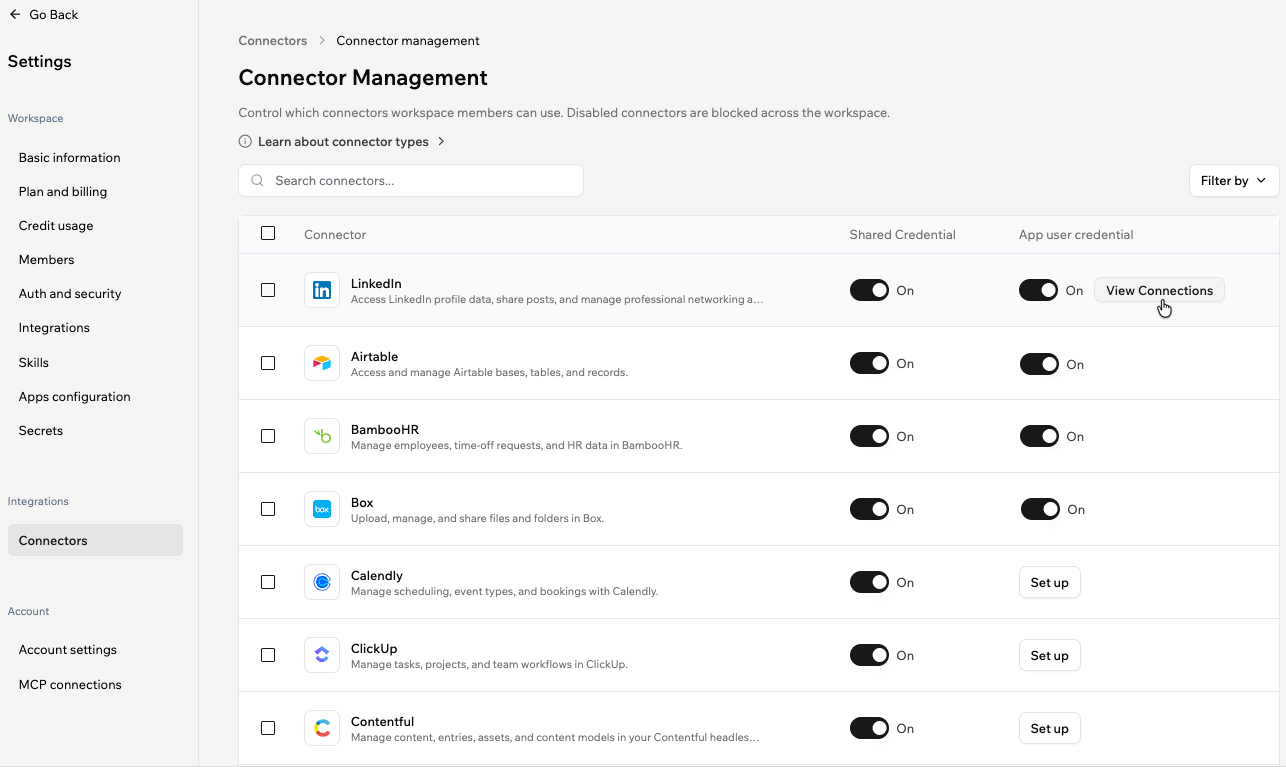The height and width of the screenshot is (767, 1286).
Task: Focus the Search connectors input field
Action: click(411, 181)
